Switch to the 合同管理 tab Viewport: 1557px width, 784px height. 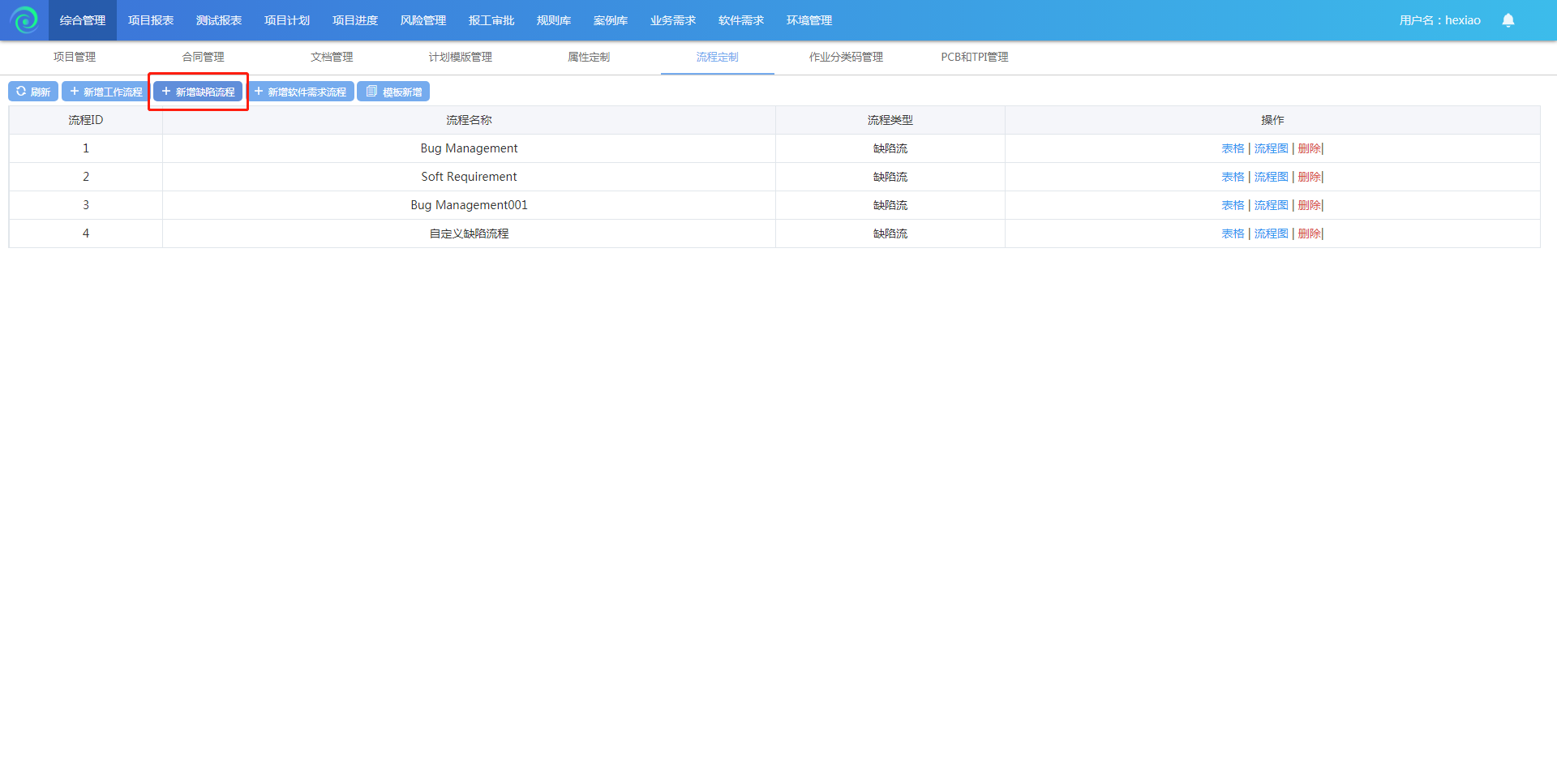pyautogui.click(x=203, y=57)
